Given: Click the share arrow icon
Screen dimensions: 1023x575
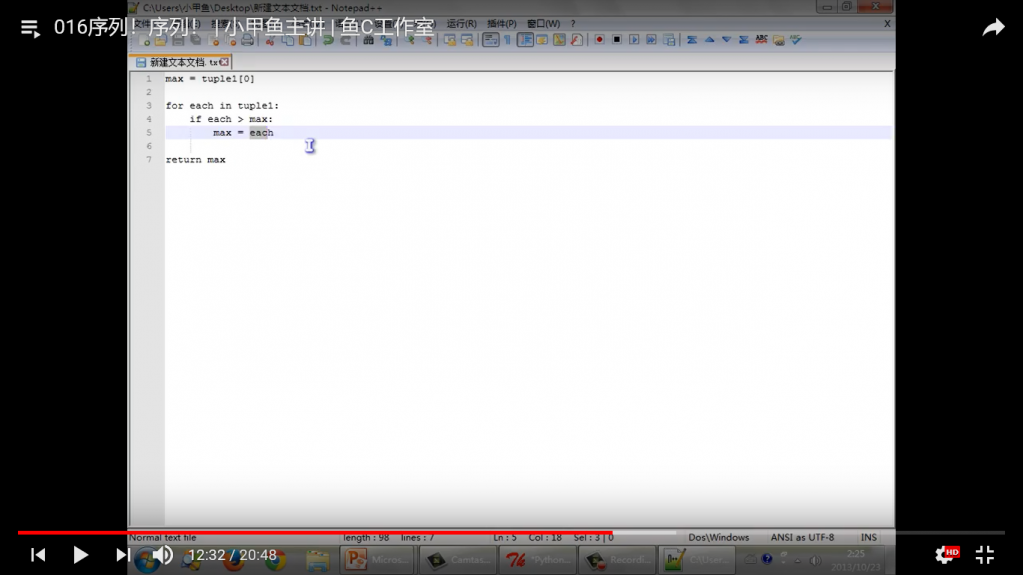Looking at the screenshot, I should click(x=993, y=27).
